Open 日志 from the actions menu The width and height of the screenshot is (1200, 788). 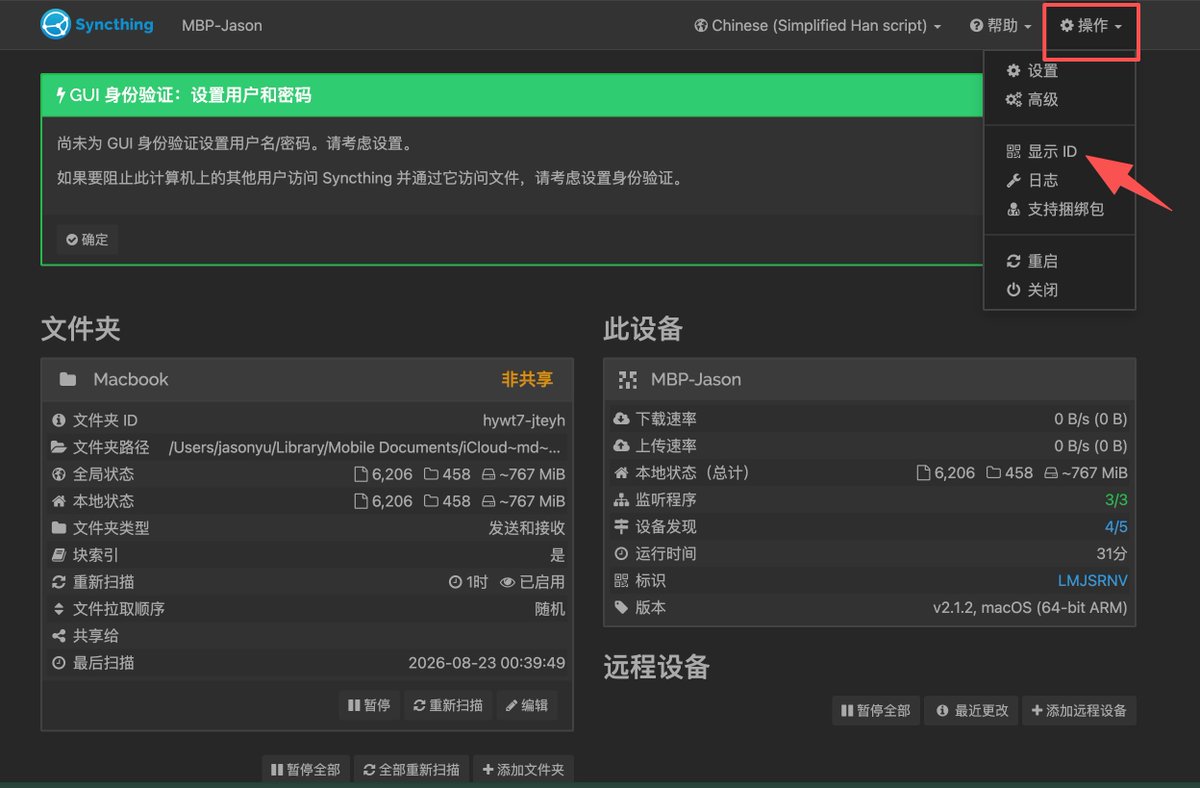[1060, 181]
